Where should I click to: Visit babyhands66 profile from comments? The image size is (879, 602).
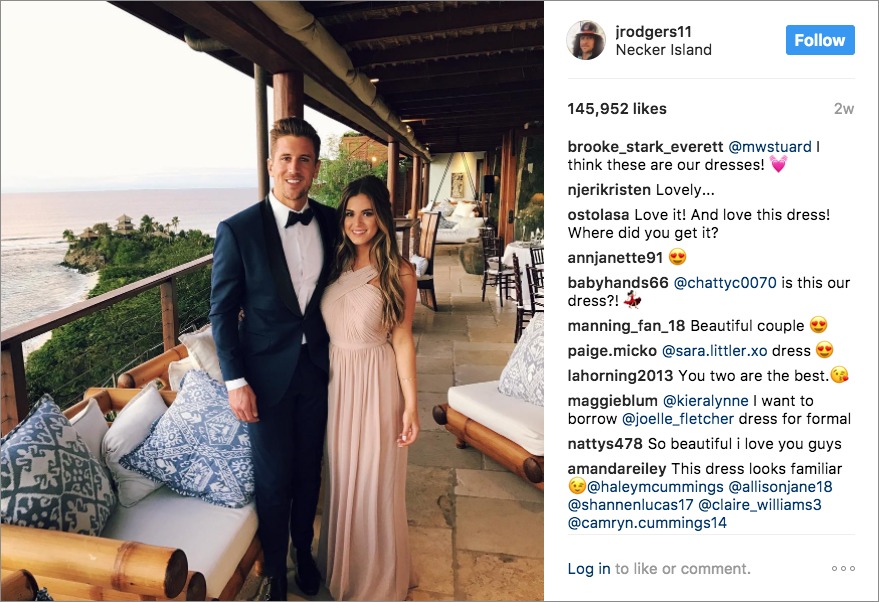coord(618,283)
